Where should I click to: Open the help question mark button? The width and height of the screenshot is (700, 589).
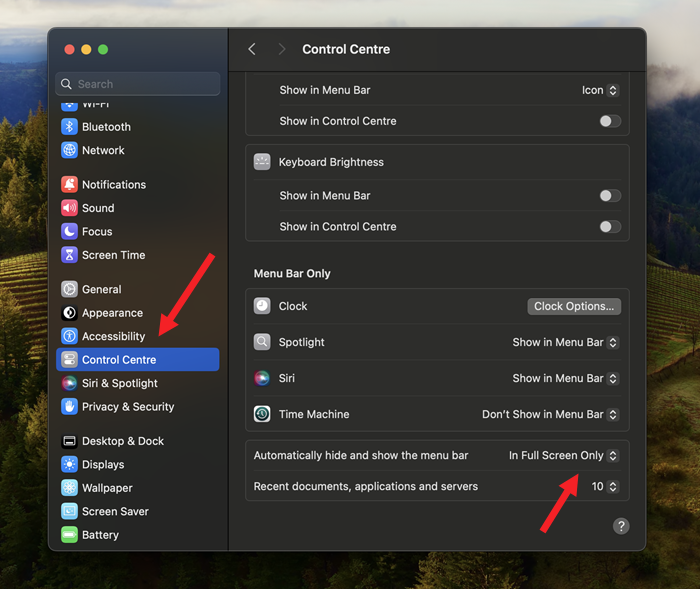tap(621, 526)
